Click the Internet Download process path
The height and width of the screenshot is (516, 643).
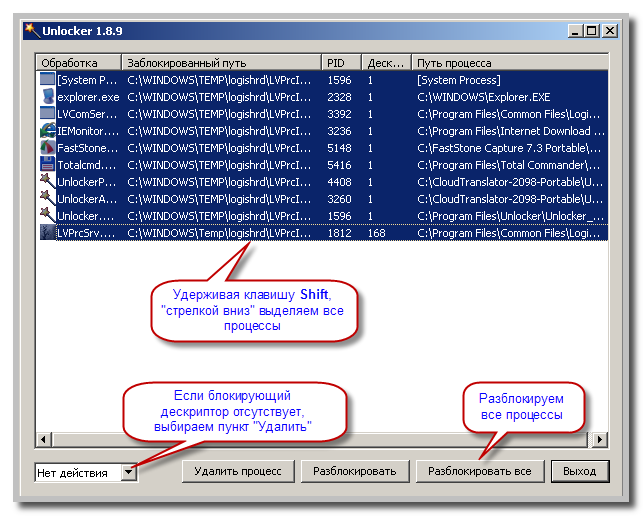(x=511, y=131)
